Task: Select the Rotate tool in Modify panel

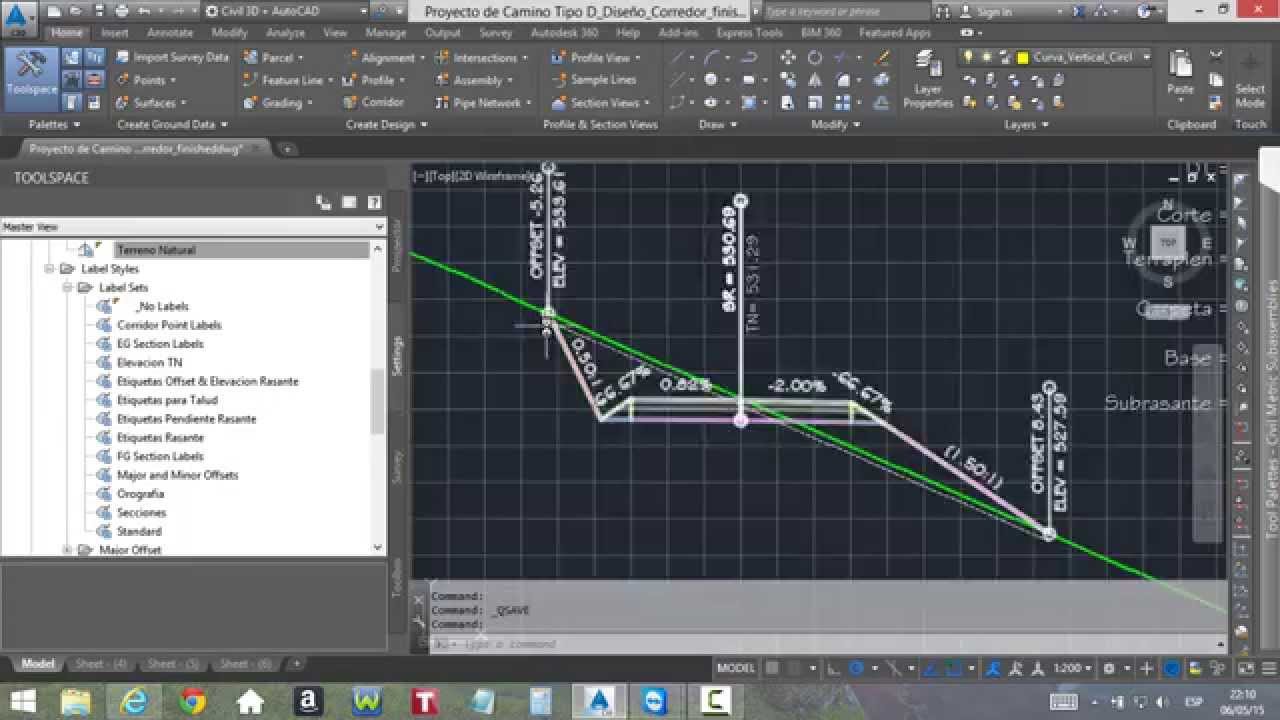Action: [815, 57]
